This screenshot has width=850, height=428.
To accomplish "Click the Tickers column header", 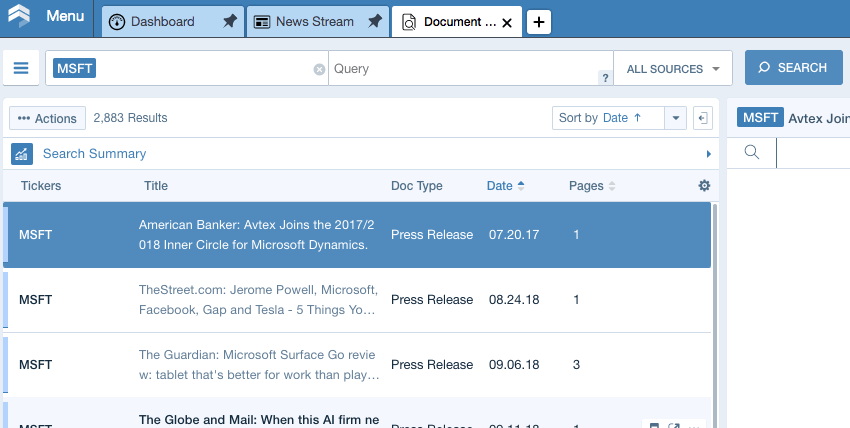I will 41,186.
